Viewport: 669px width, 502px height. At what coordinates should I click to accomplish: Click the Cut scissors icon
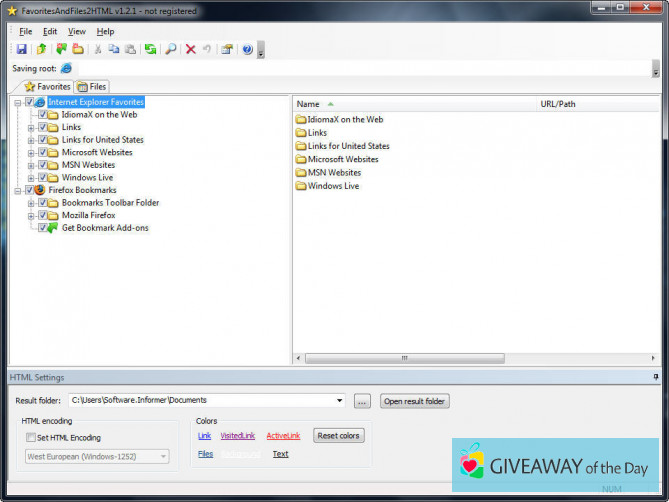click(x=98, y=49)
